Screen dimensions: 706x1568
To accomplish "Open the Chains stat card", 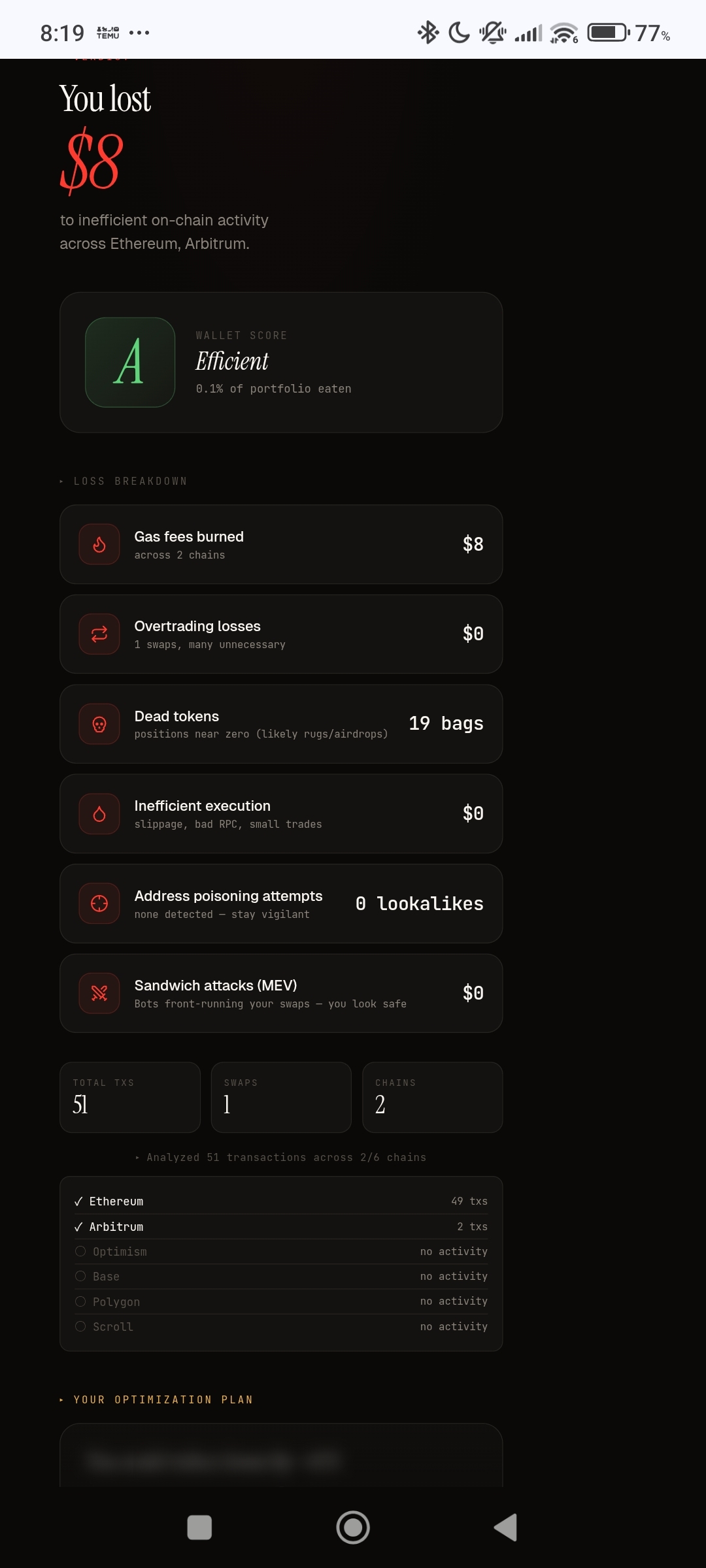I will click(x=432, y=1098).
